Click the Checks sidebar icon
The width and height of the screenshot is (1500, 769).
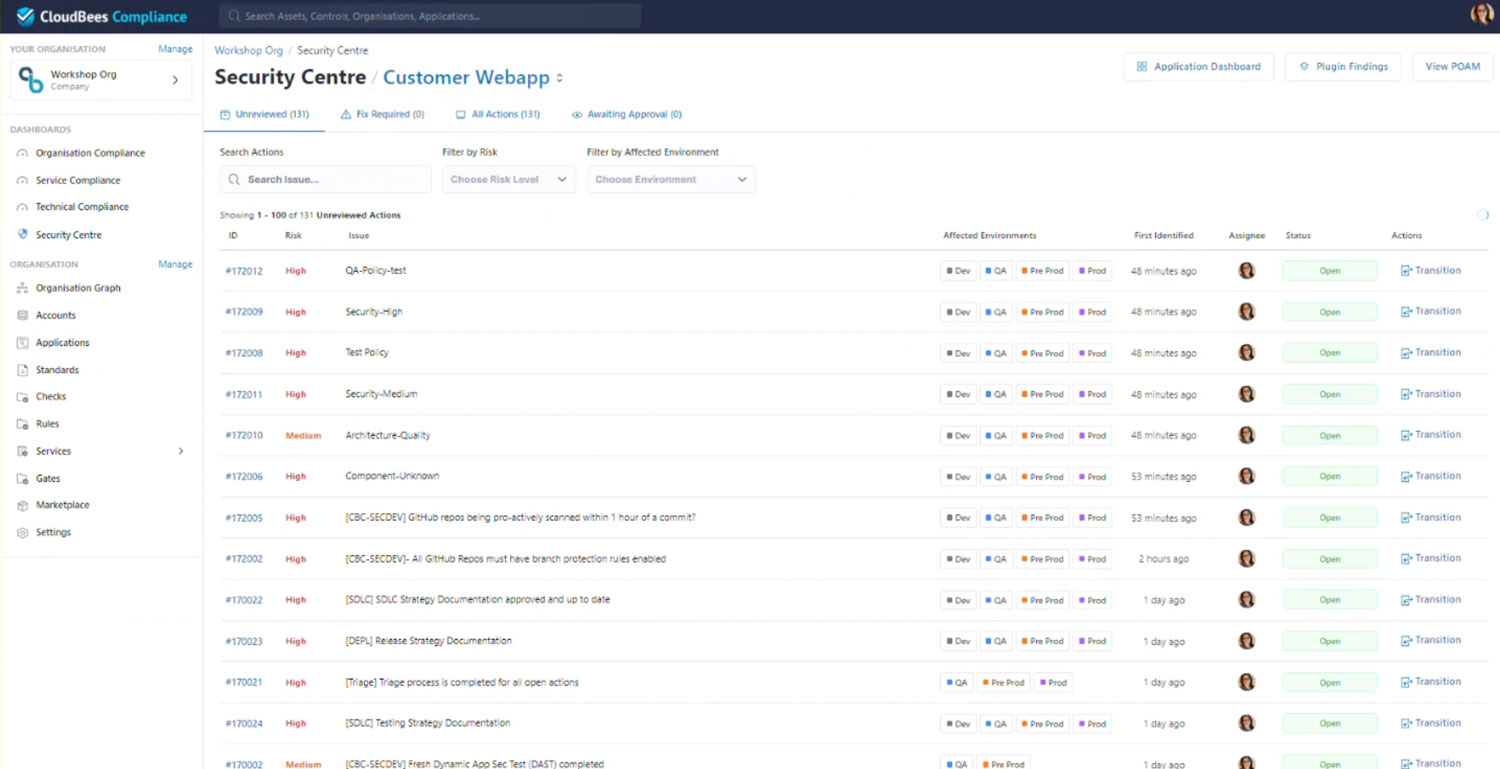coord(23,397)
